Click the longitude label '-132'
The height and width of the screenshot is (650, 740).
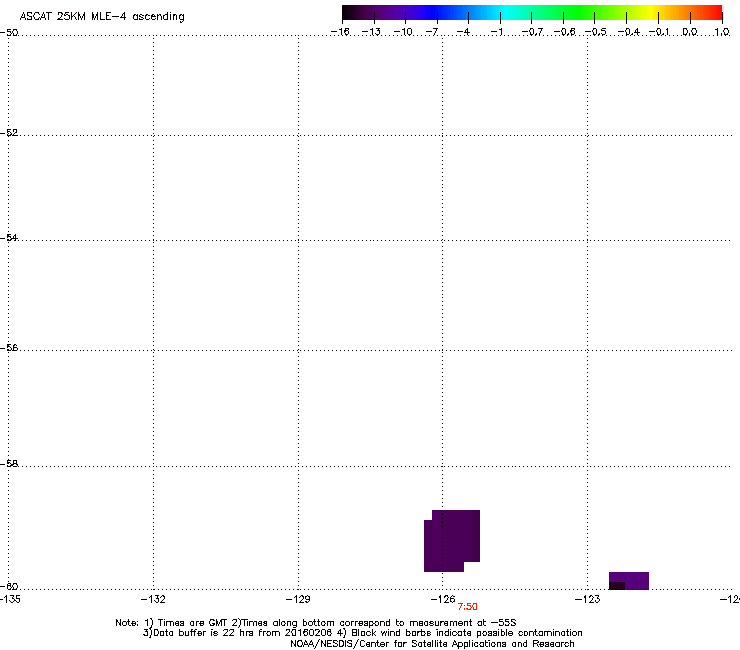tap(153, 599)
